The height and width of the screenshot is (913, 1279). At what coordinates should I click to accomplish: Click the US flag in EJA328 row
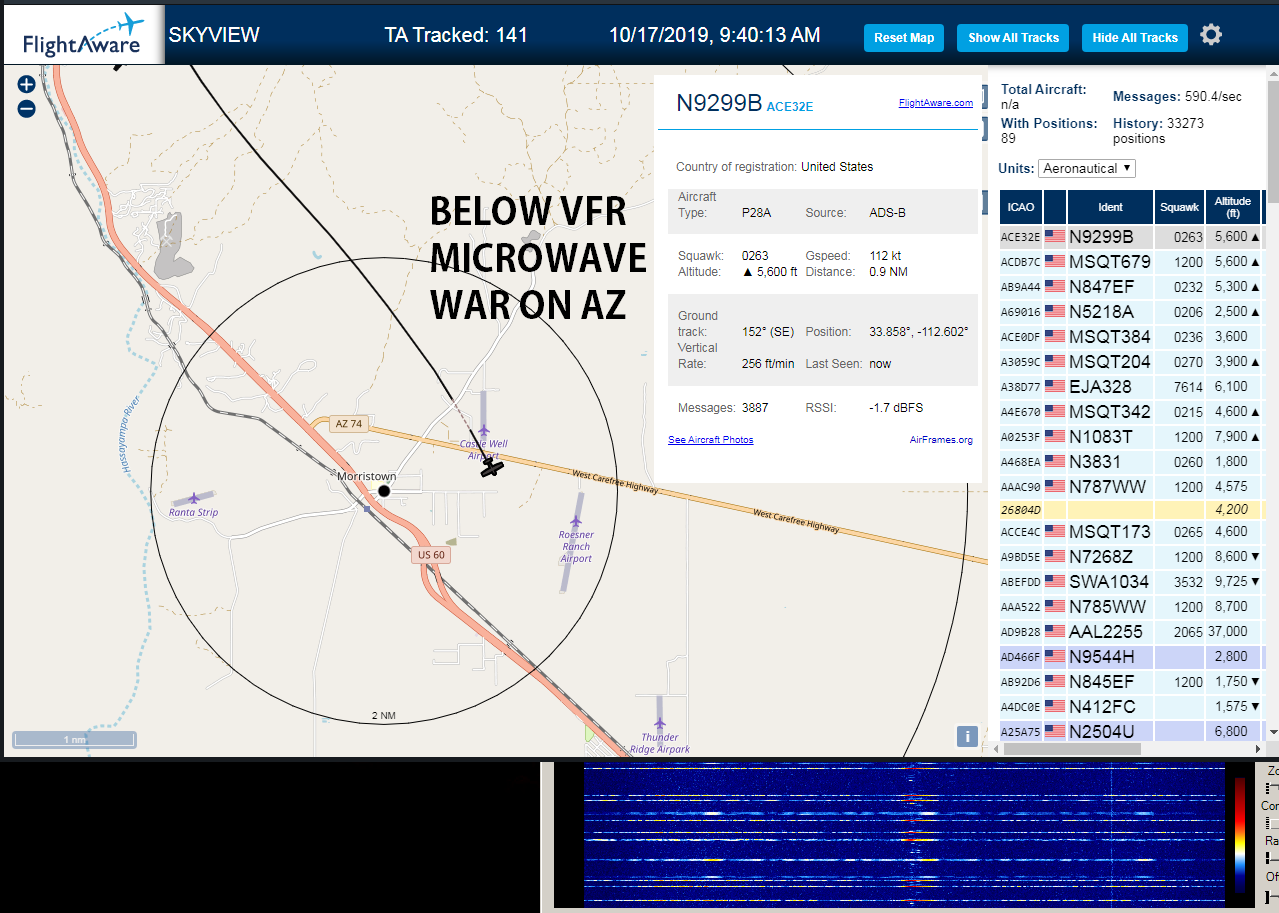pos(1055,387)
